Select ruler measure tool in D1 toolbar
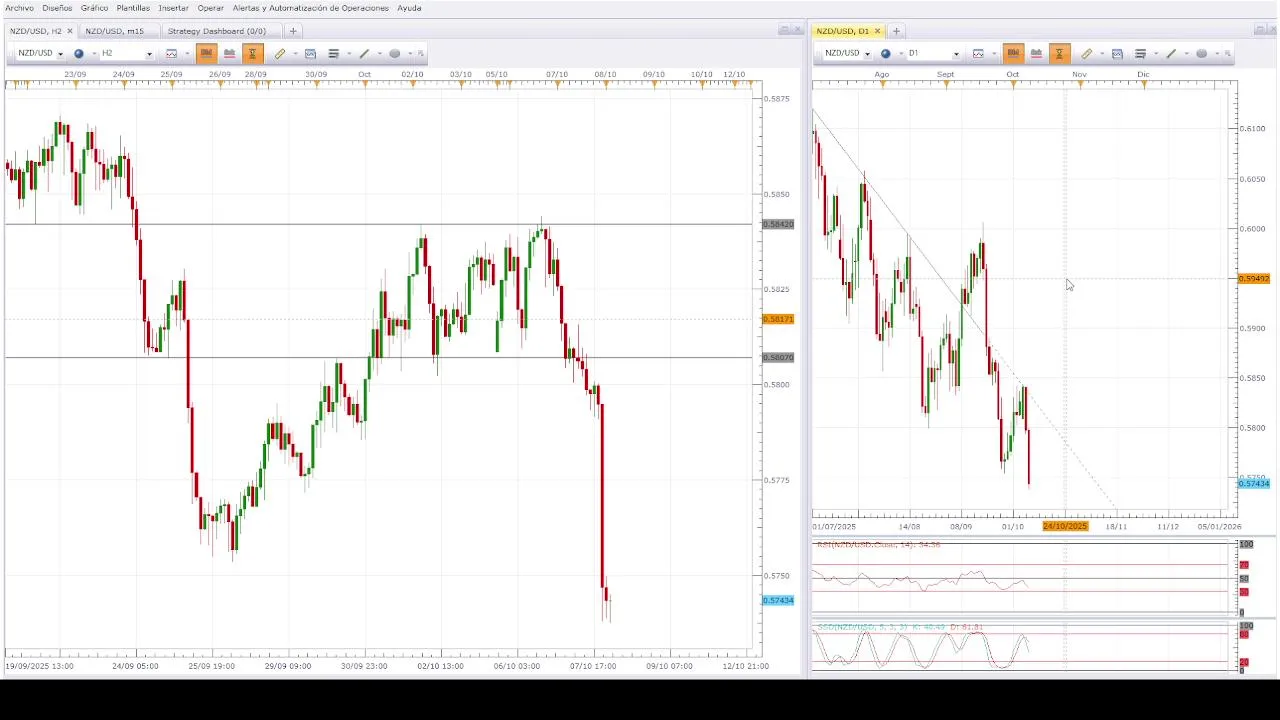 (x=1086, y=54)
